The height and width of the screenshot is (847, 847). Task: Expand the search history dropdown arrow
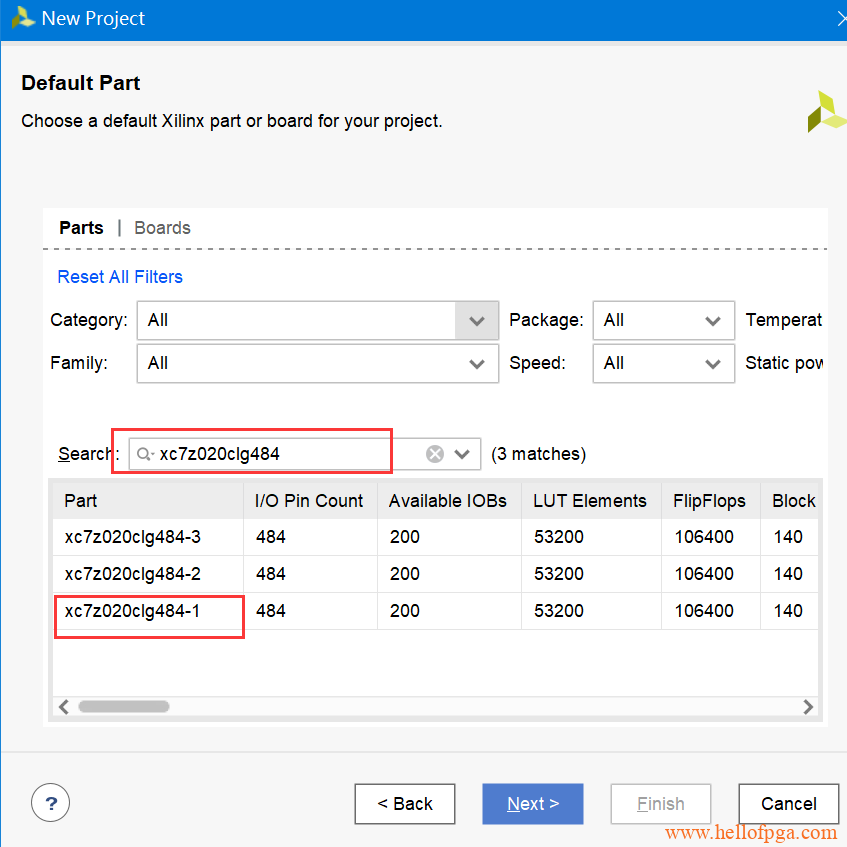(x=462, y=454)
